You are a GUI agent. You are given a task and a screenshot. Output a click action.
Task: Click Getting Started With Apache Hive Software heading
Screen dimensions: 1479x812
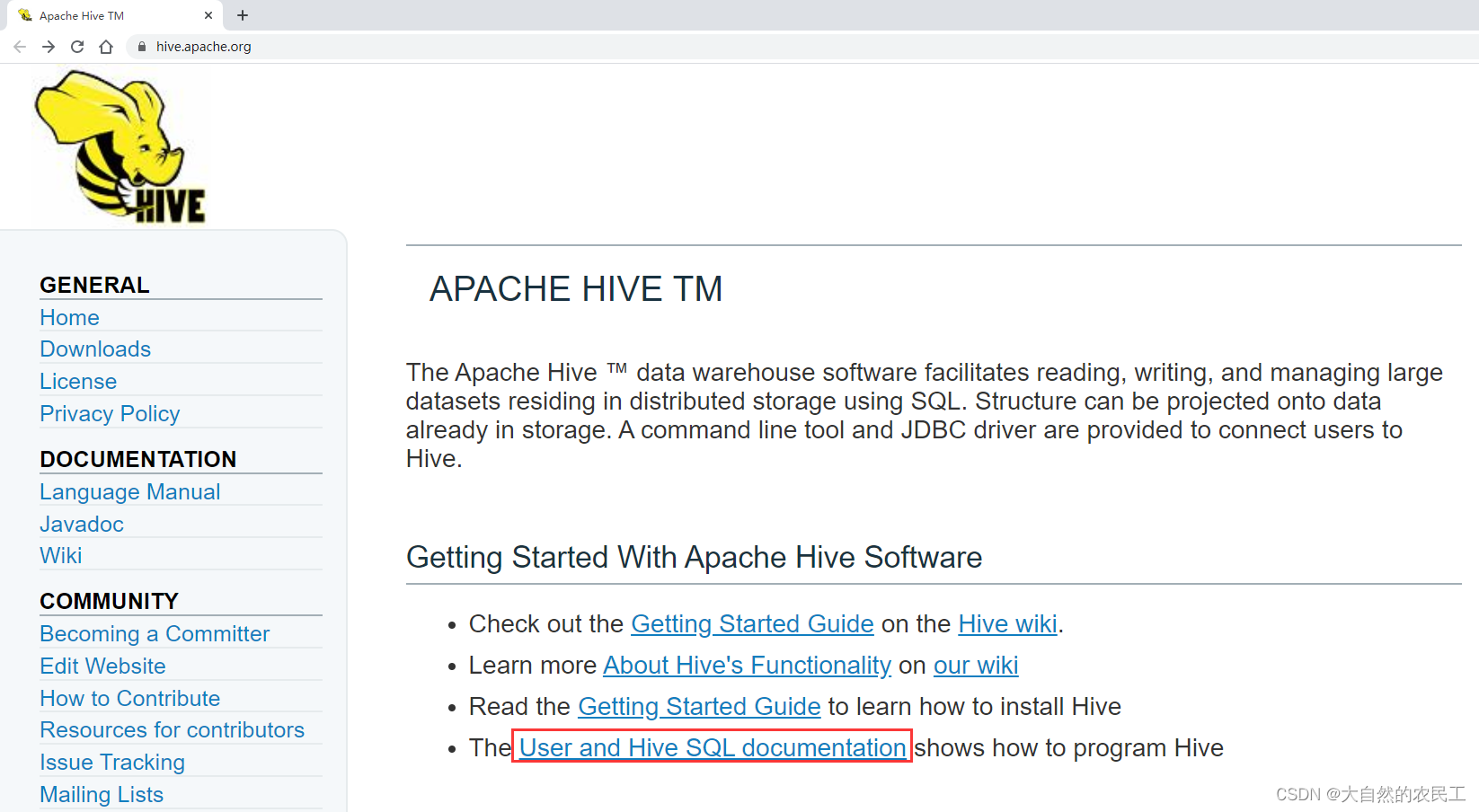pos(694,558)
